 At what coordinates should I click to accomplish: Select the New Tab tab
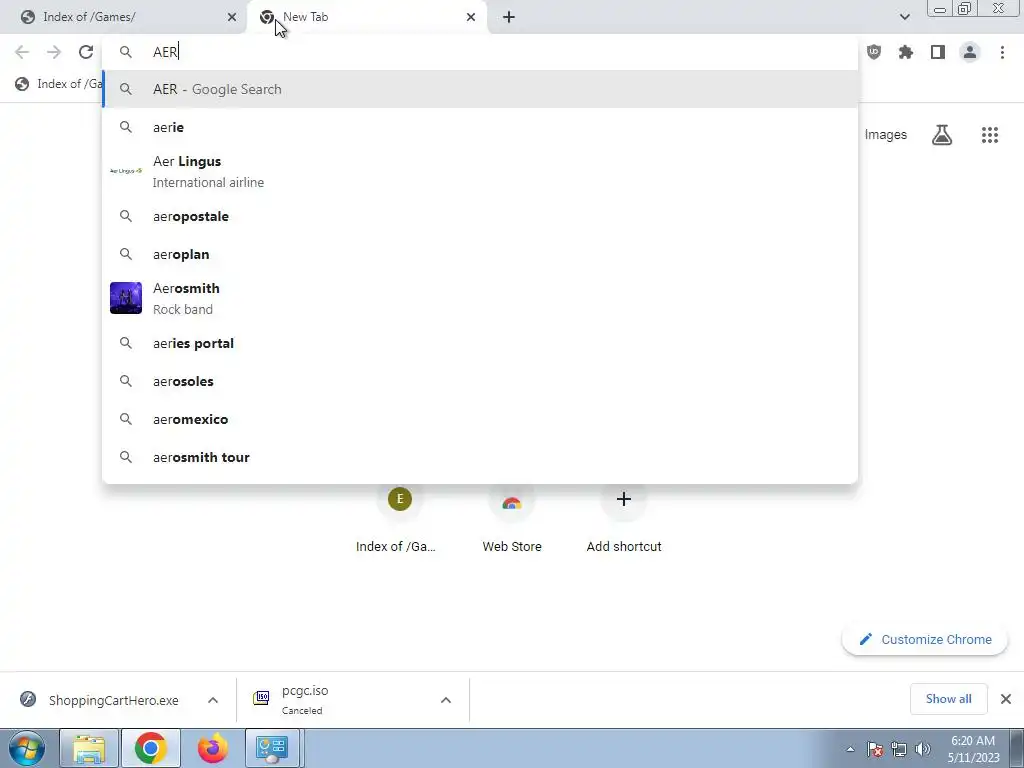point(367,17)
